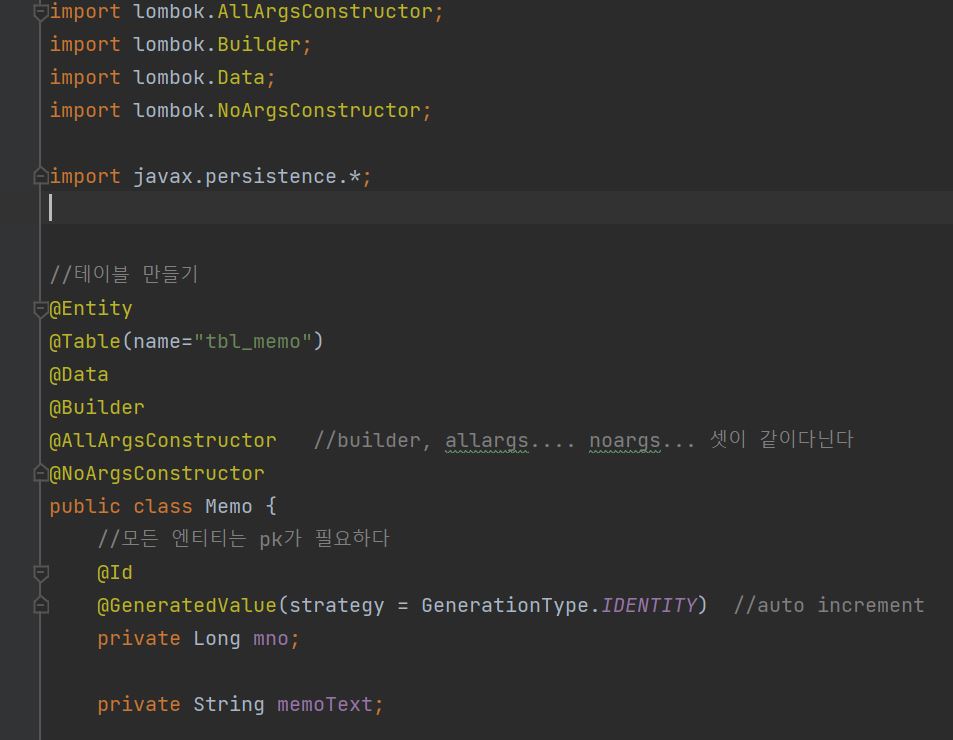
Task: Click the 'memoText' field name
Action: 324,704
